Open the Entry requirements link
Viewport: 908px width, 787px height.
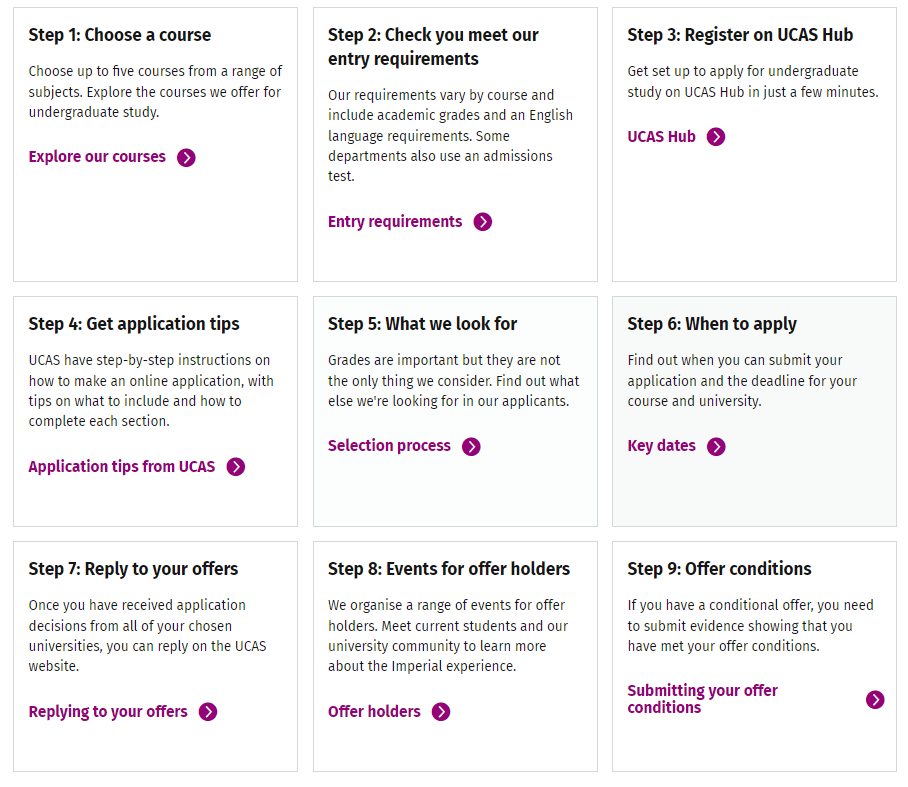395,222
